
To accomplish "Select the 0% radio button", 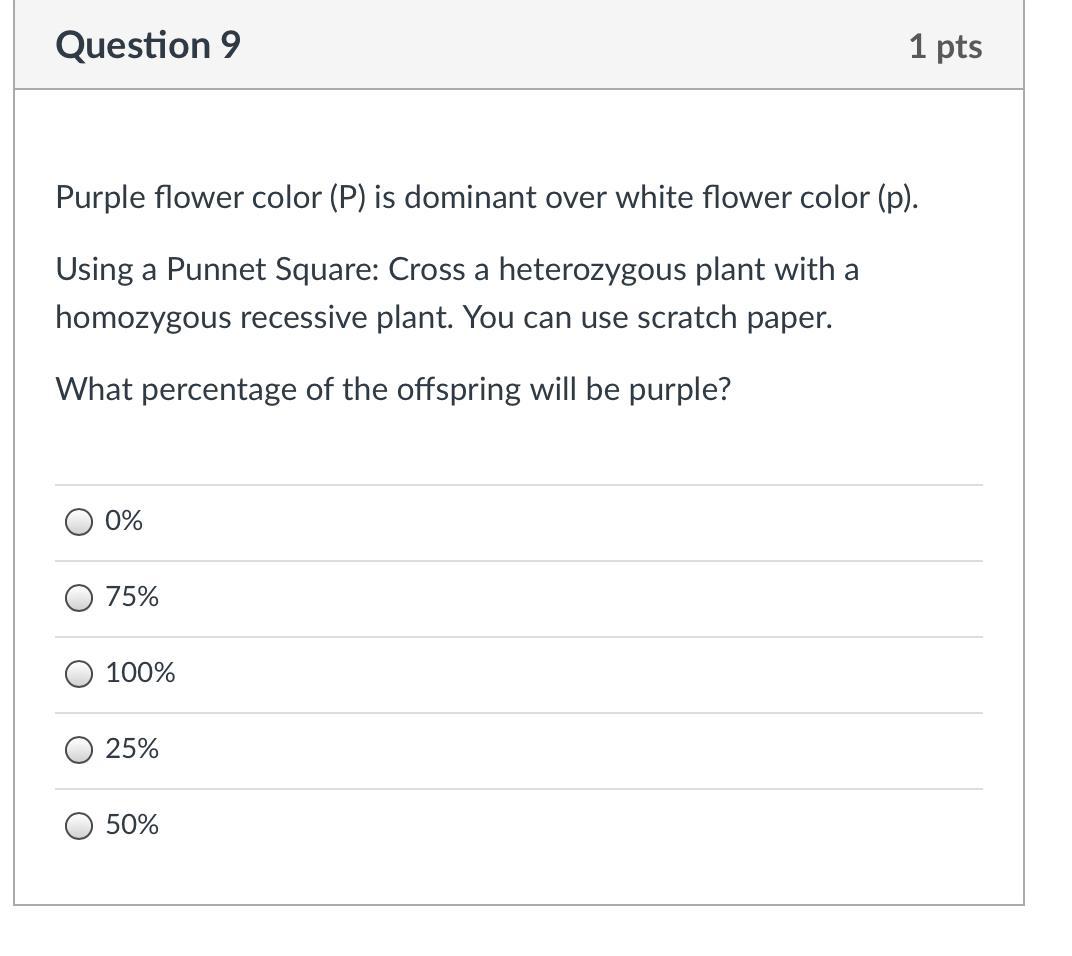I will click(x=79, y=522).
